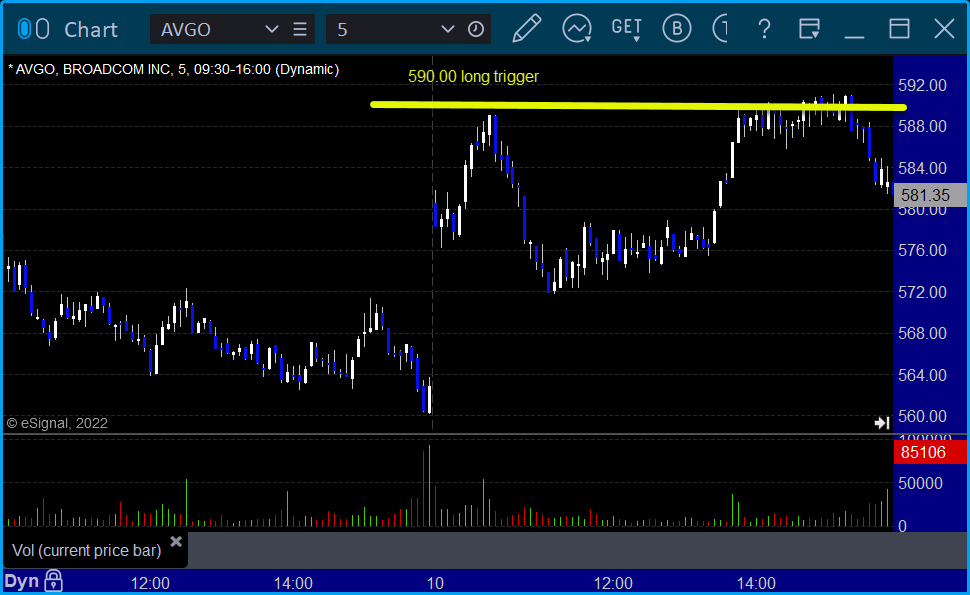Image resolution: width=970 pixels, height=595 pixels.
Task: Click the 572.00 price axis label
Action: [922, 292]
